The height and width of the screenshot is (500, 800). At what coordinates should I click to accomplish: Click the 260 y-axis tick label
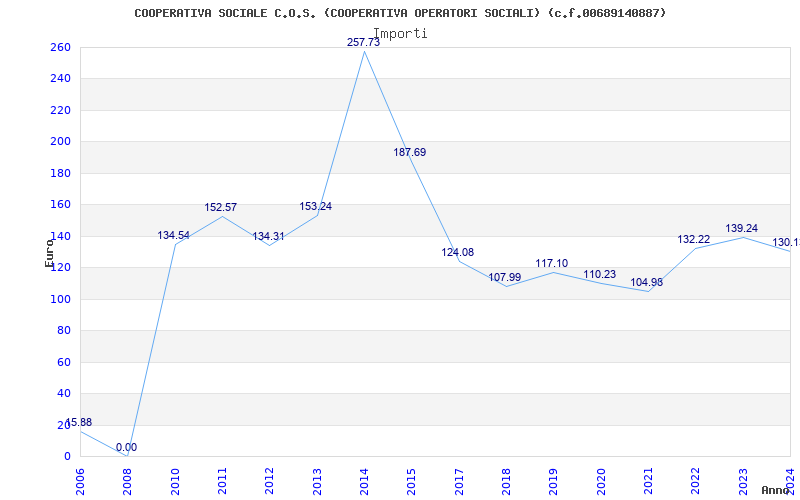60,47
